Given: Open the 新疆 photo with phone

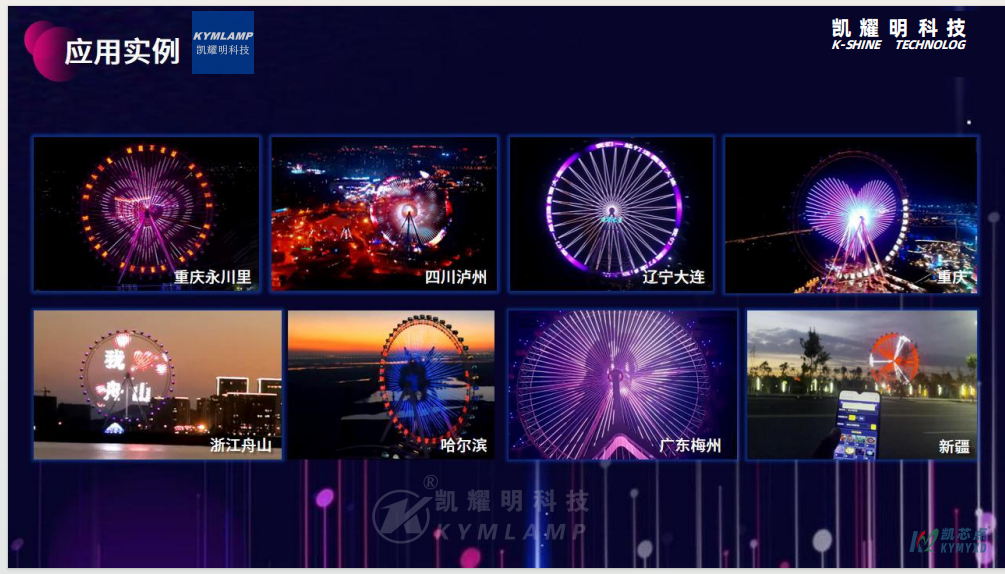Looking at the screenshot, I should (x=862, y=384).
